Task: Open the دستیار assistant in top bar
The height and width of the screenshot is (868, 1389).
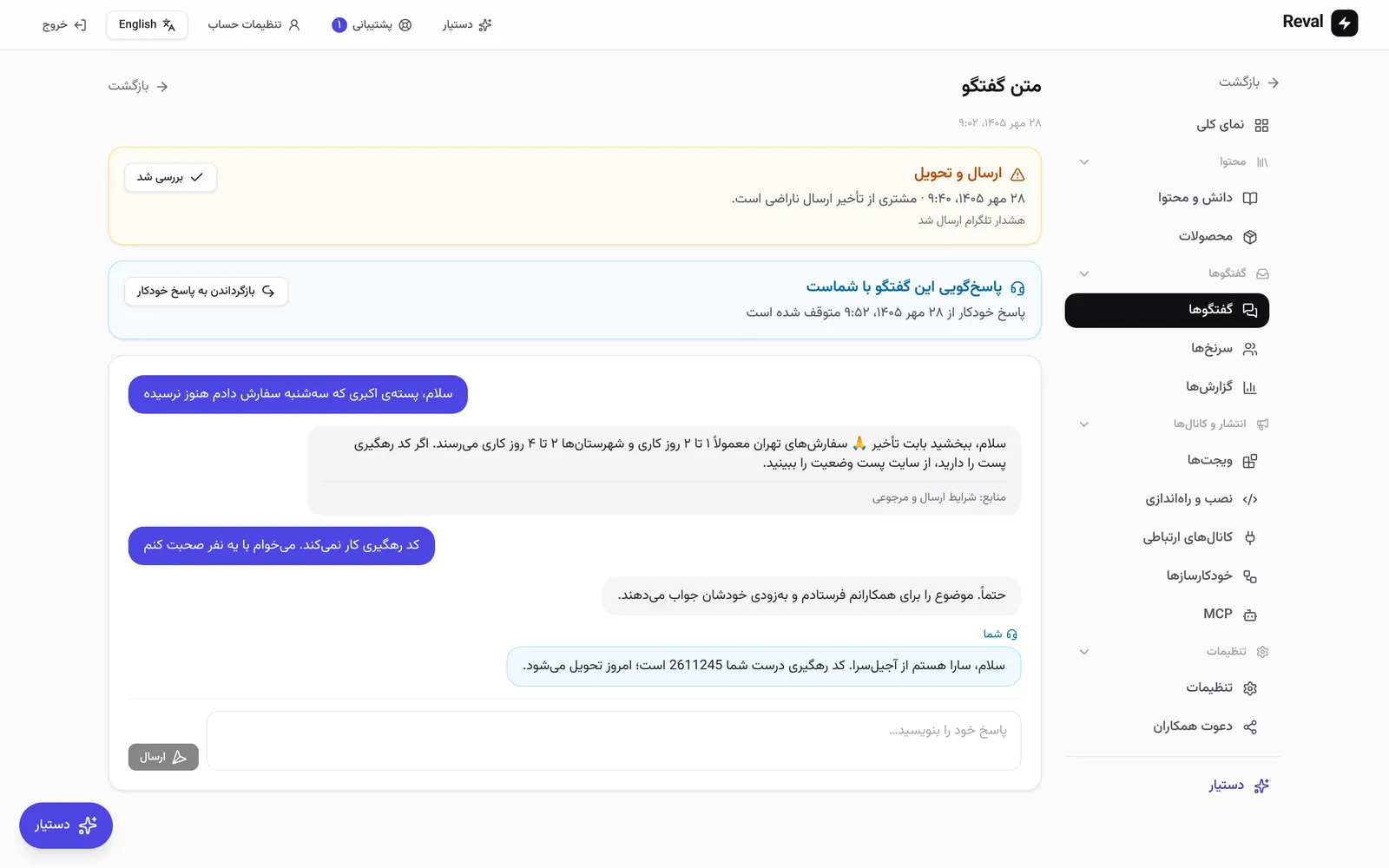Action: 467,24
